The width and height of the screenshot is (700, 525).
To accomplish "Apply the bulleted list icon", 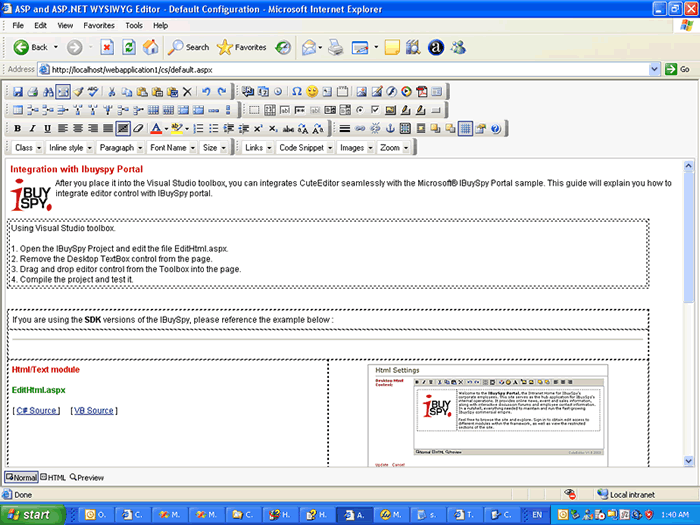I will 214,129.
